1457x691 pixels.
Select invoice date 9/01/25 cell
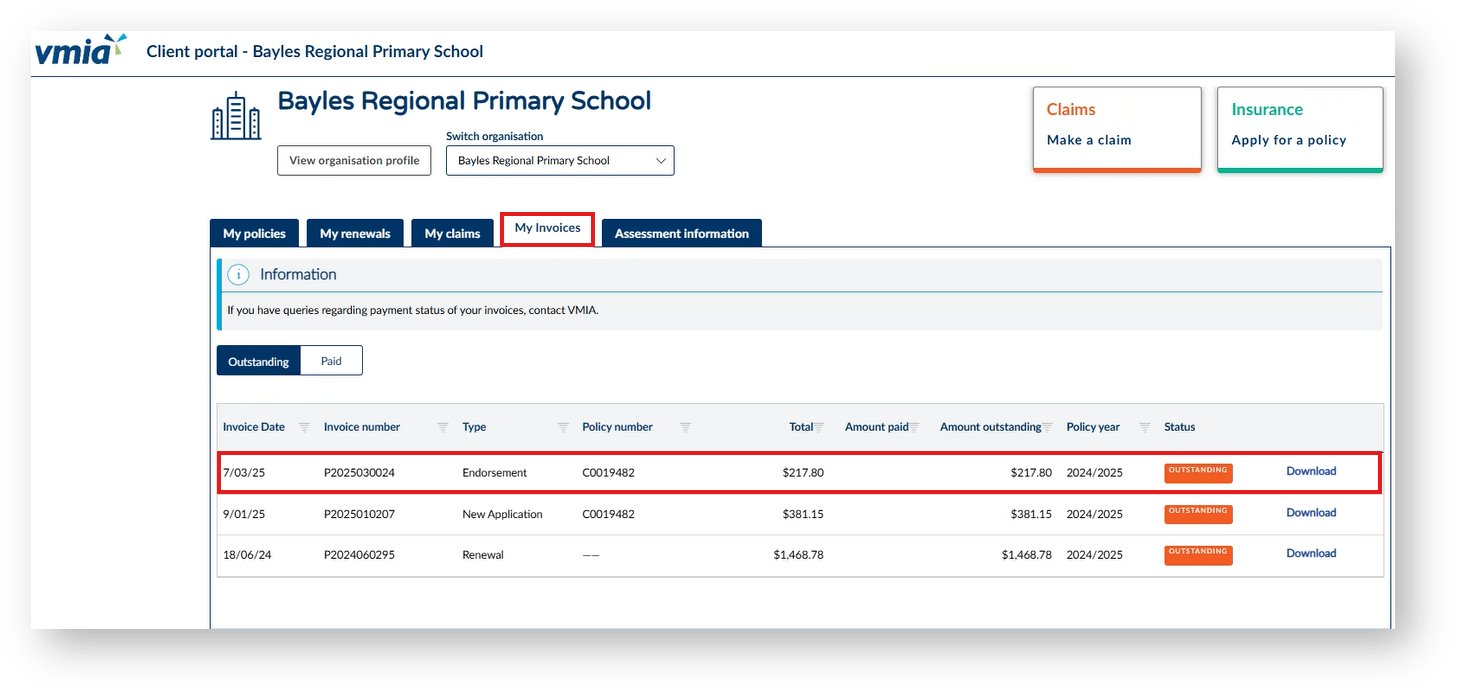tap(244, 515)
